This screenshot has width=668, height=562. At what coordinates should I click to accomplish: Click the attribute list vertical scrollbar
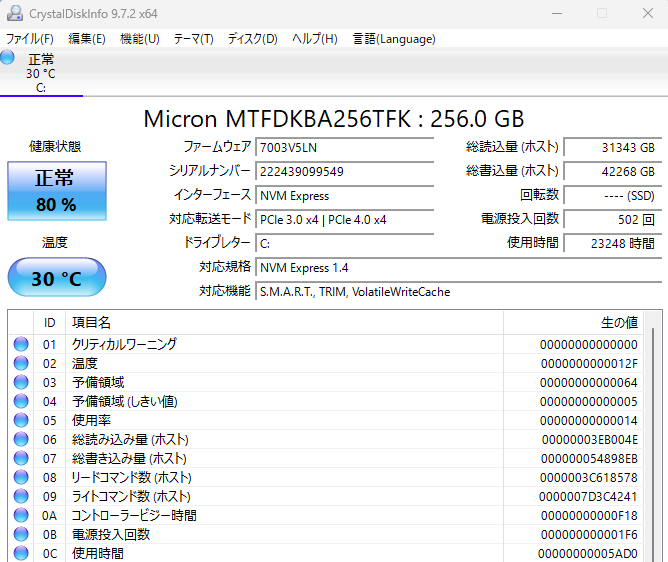click(654, 440)
